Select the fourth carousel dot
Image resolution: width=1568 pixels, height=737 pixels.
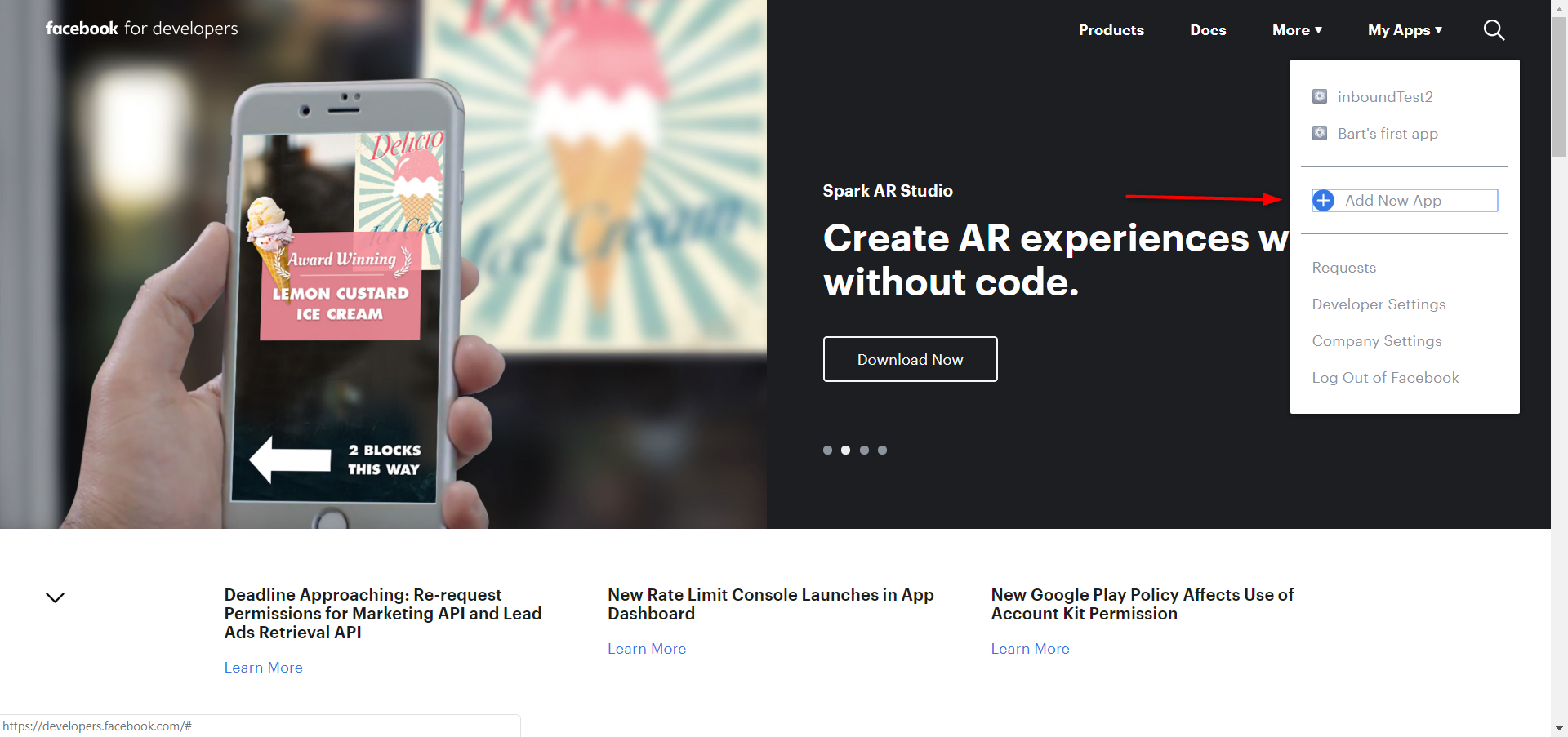tap(882, 450)
